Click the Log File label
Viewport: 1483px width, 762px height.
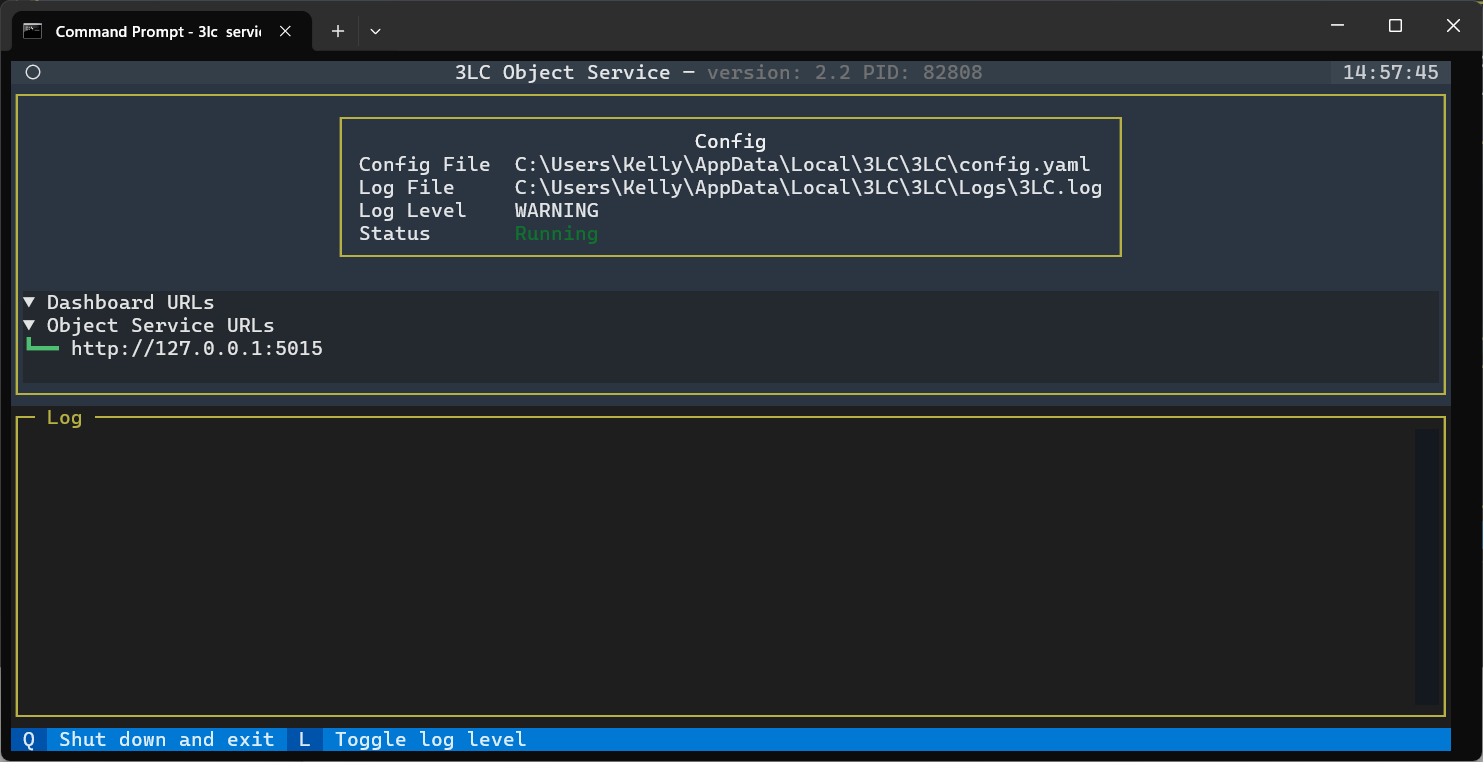click(407, 187)
